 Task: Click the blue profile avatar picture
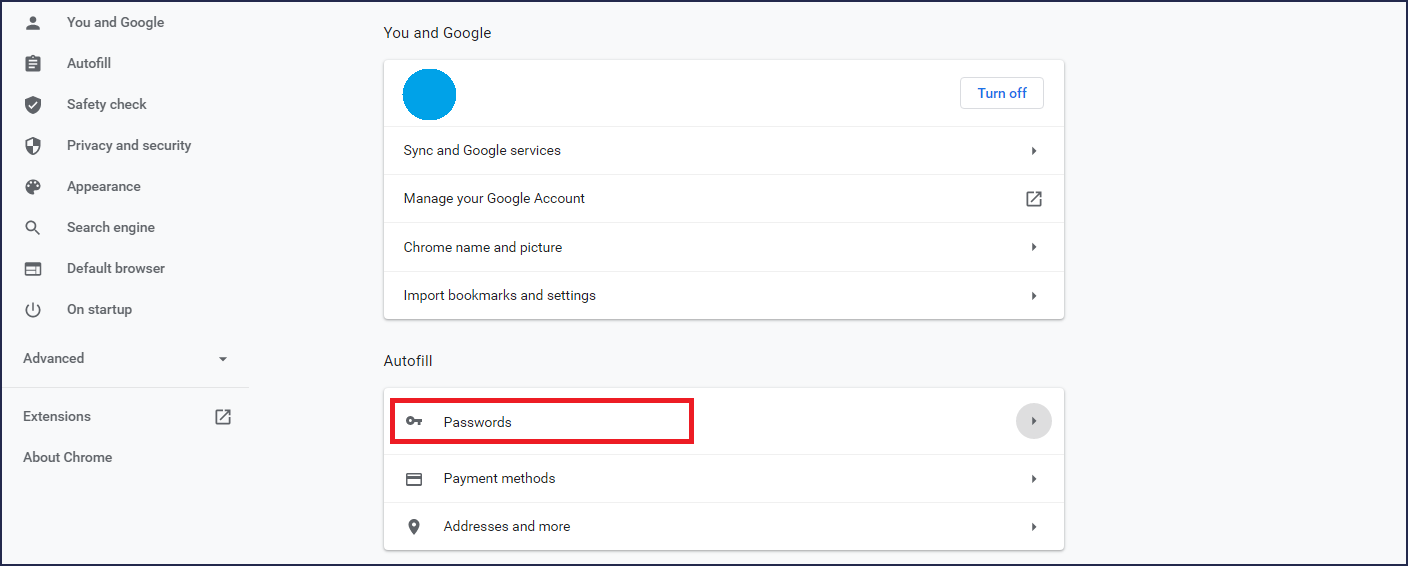coord(429,94)
